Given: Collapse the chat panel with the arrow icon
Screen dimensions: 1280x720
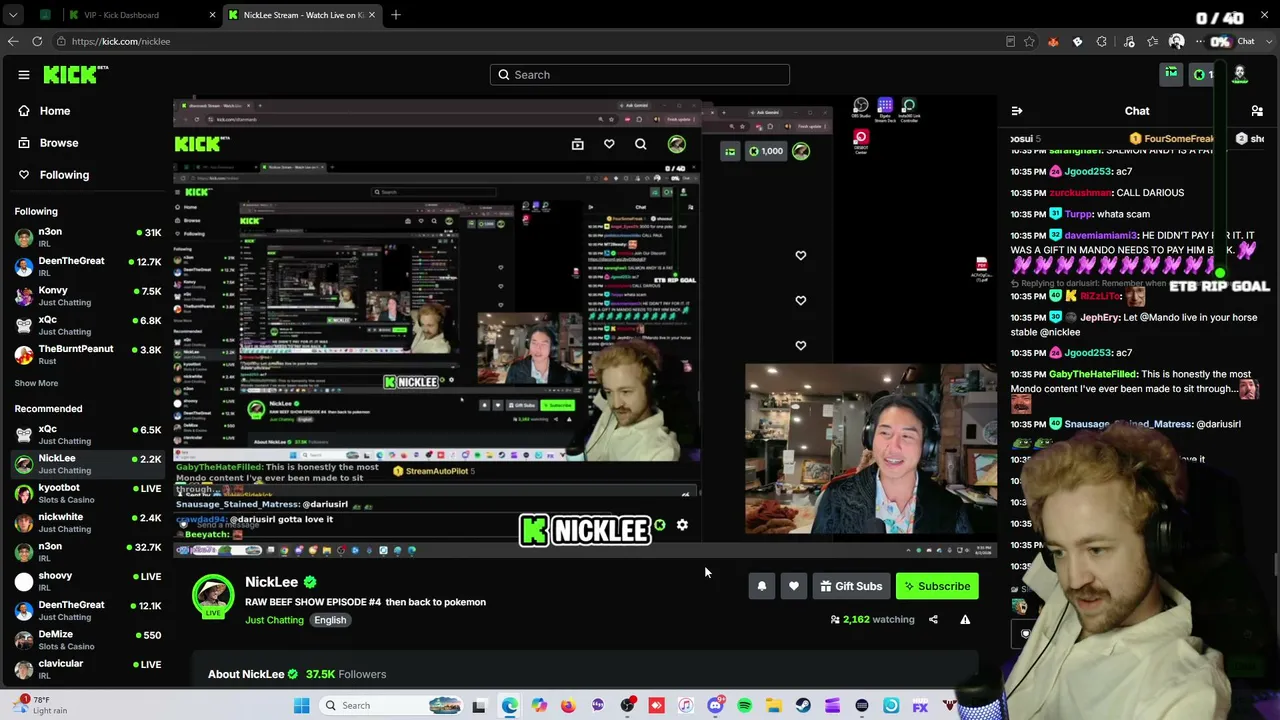Looking at the screenshot, I should pos(1017,111).
